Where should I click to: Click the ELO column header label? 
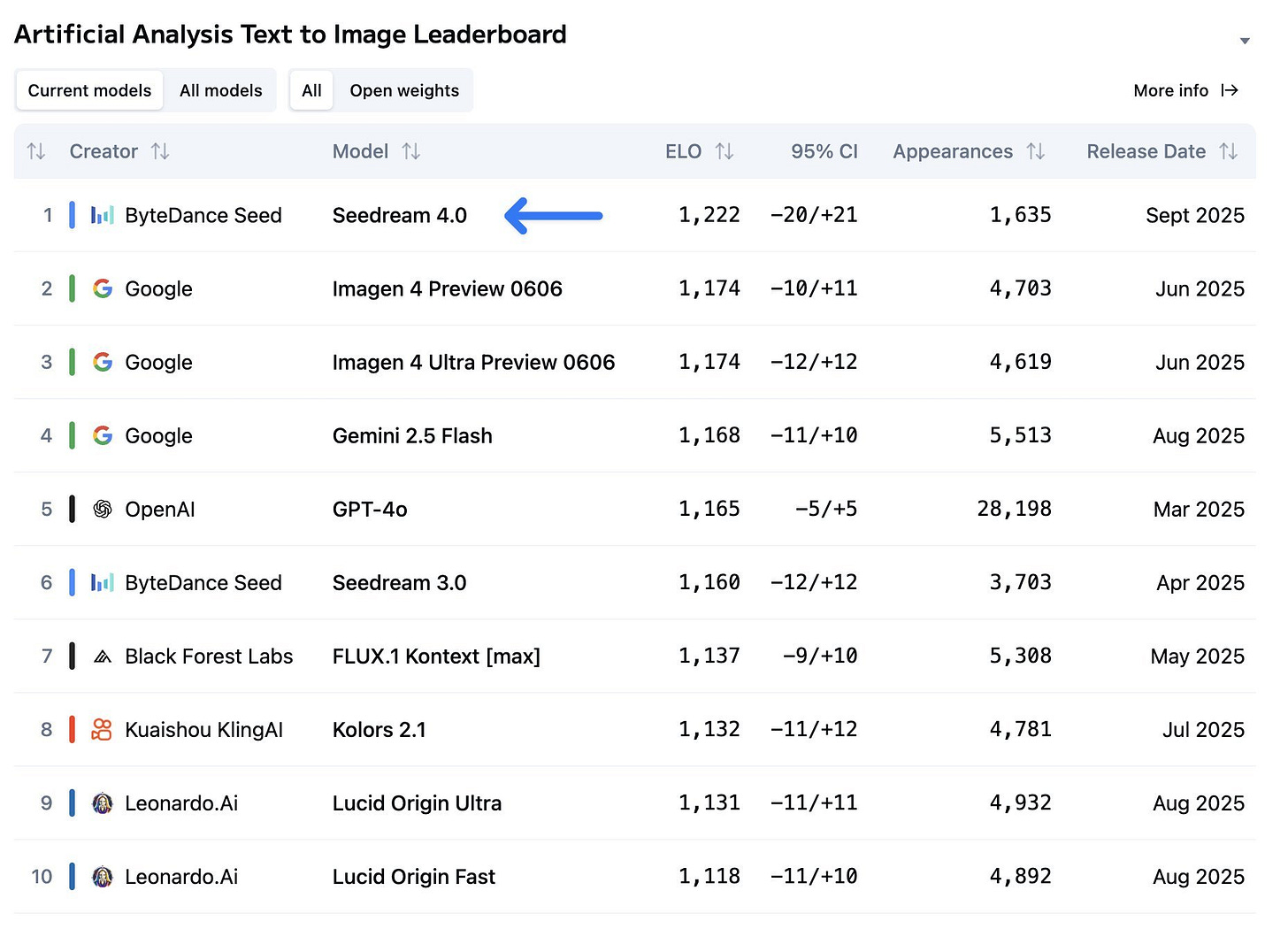[683, 151]
